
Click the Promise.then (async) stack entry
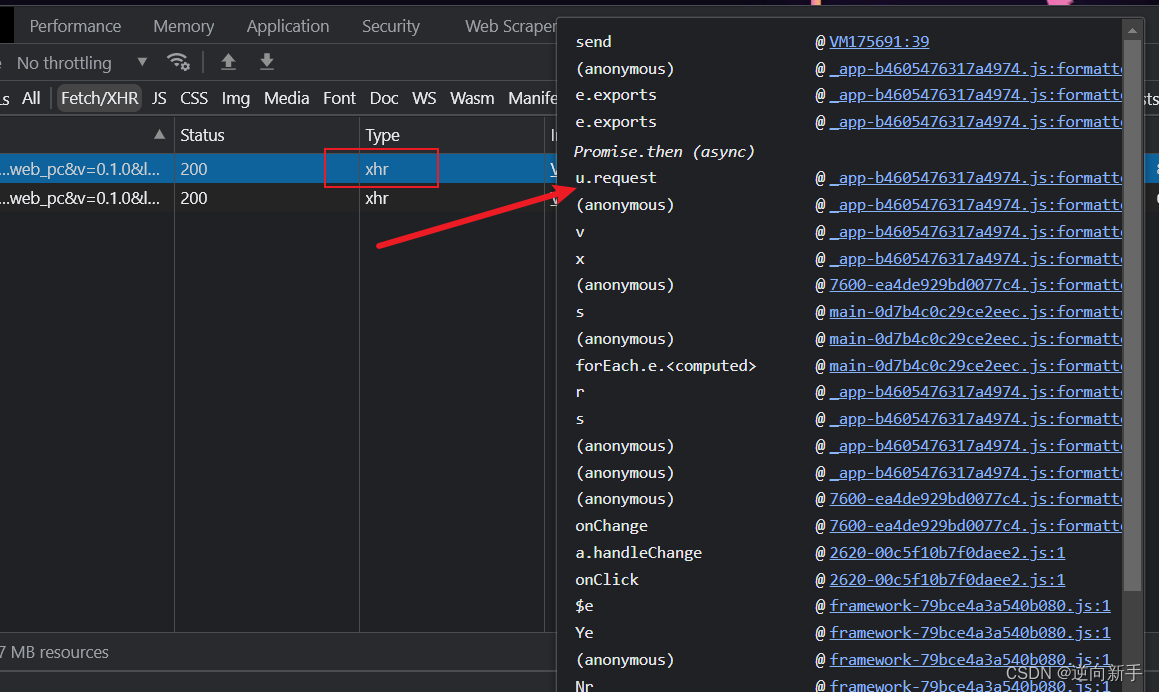point(664,152)
